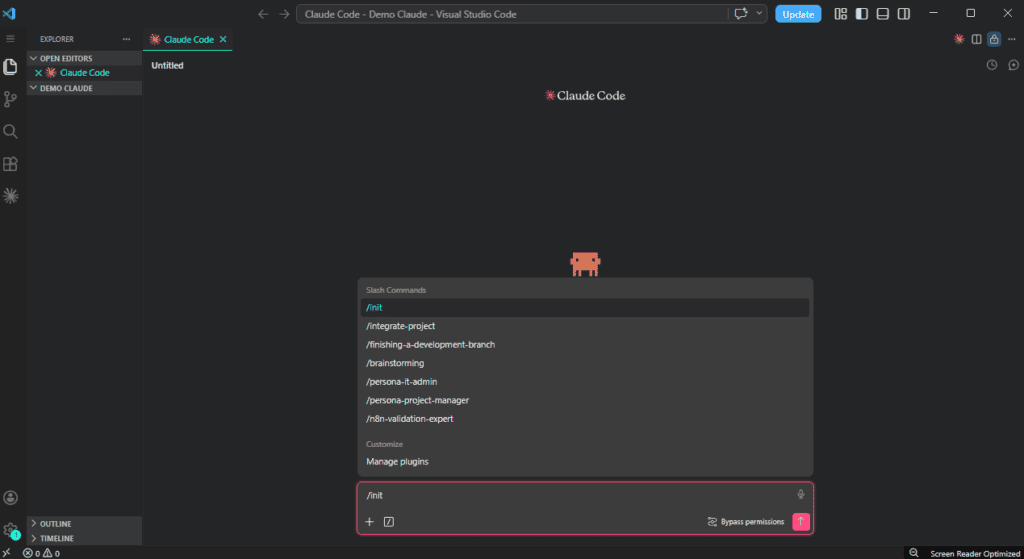Image resolution: width=1024 pixels, height=559 pixels.
Task: Choose /brainstorming from slash commands list
Action: (x=395, y=363)
